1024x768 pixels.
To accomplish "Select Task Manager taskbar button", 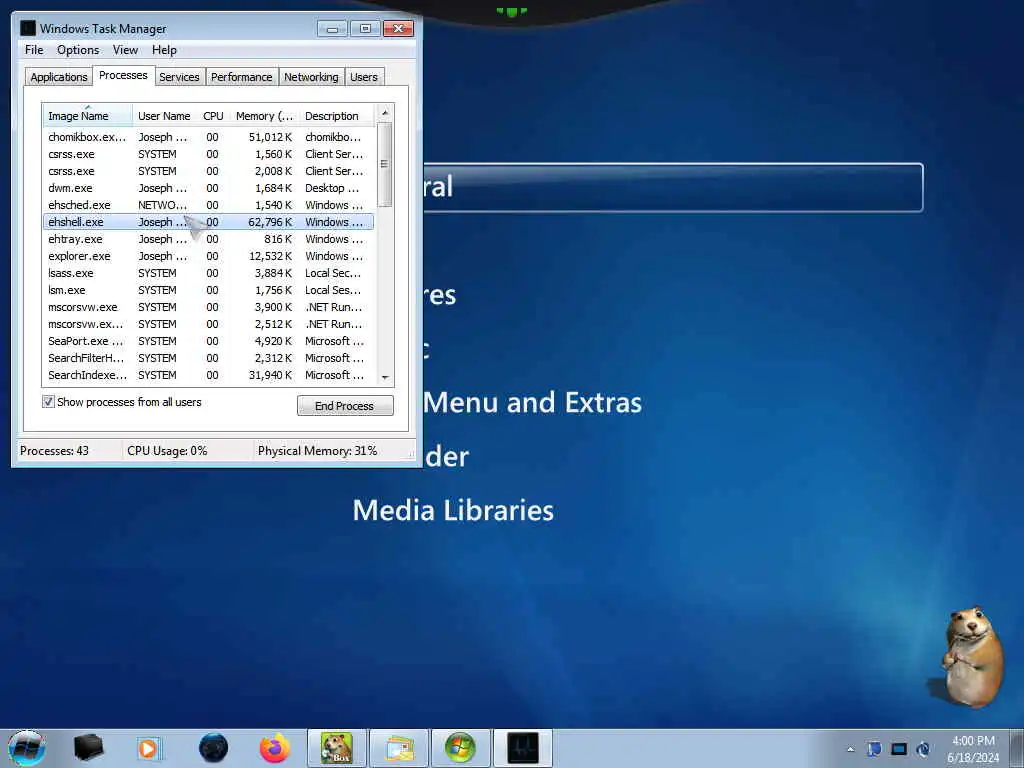I will pos(522,748).
